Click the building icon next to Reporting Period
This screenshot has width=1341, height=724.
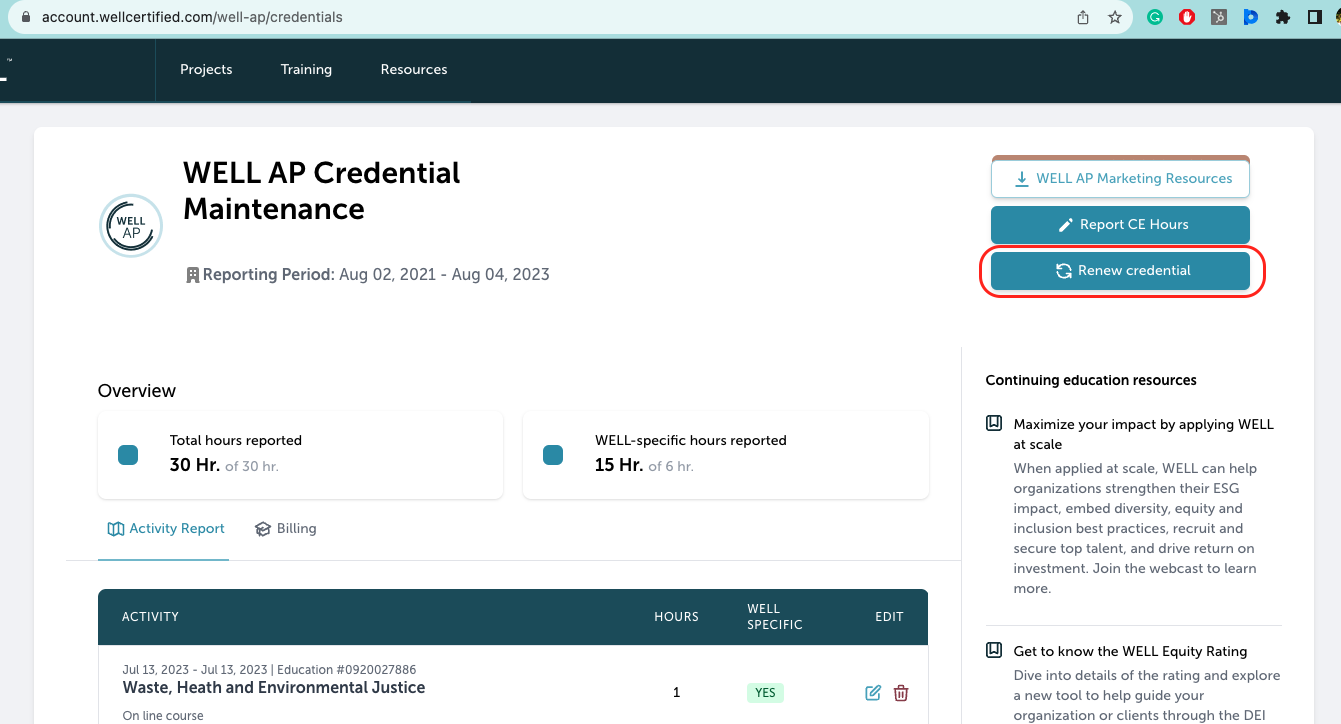click(x=193, y=274)
